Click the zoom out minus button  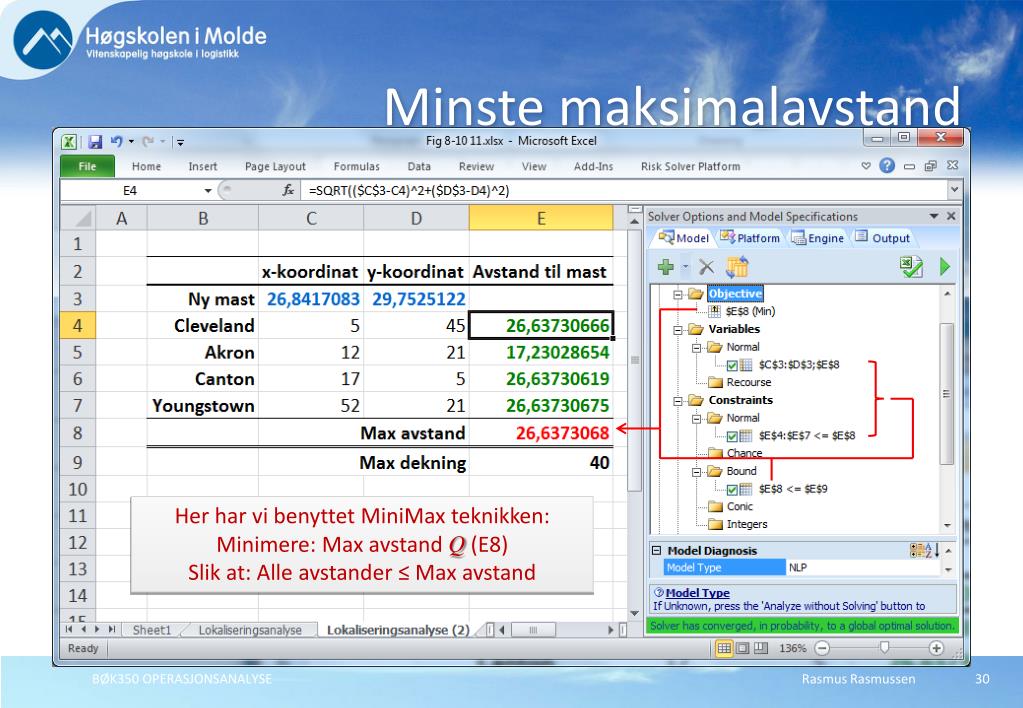(823, 648)
